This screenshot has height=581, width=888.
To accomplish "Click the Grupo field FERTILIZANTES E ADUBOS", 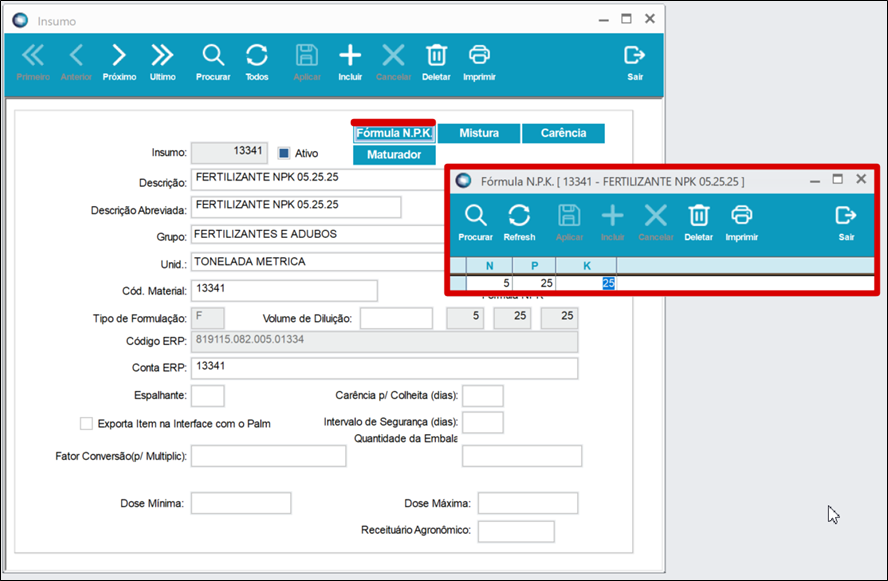I will pos(319,234).
